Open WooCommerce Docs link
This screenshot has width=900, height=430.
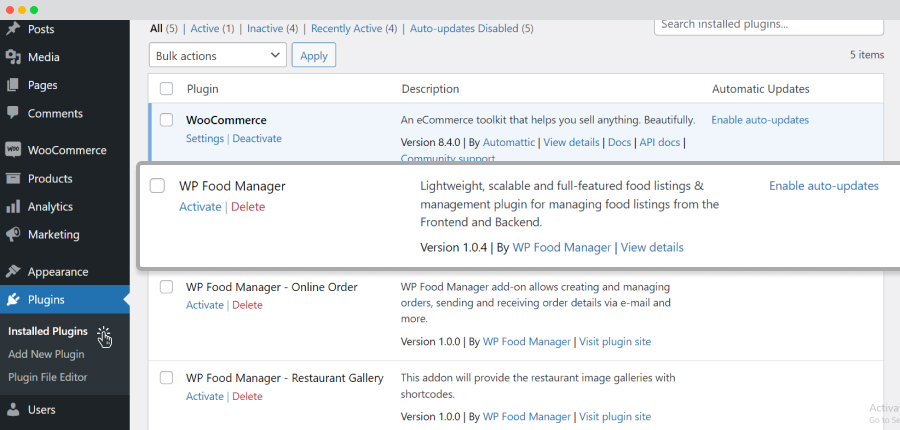(619, 142)
